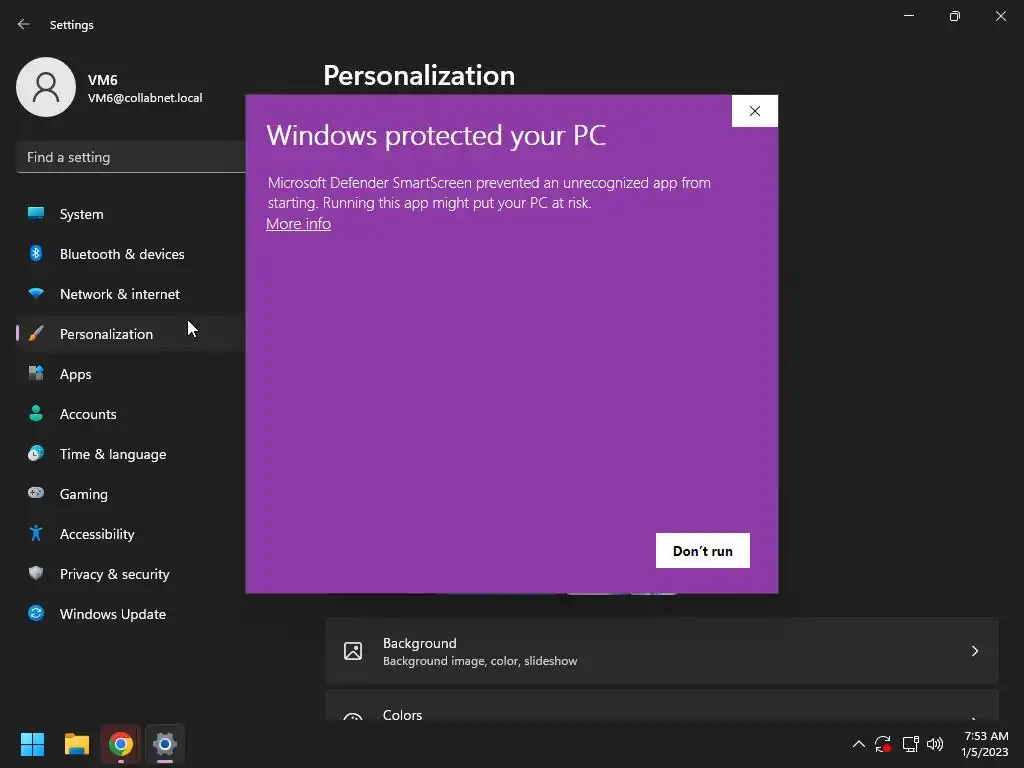1024x768 pixels.
Task: Focus the Find a setting search box
Action: tap(131, 157)
